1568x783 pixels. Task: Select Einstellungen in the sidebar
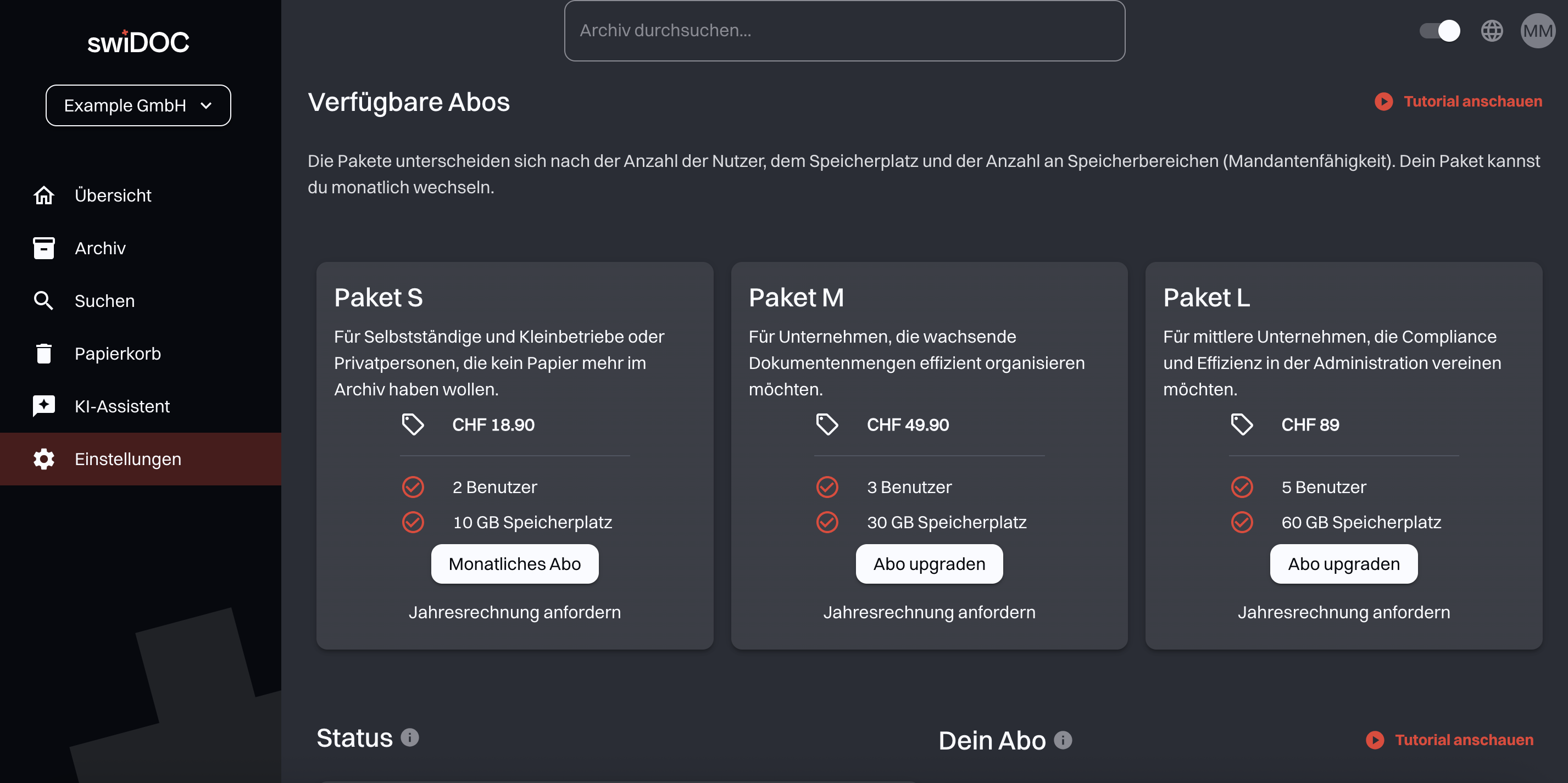(x=128, y=458)
